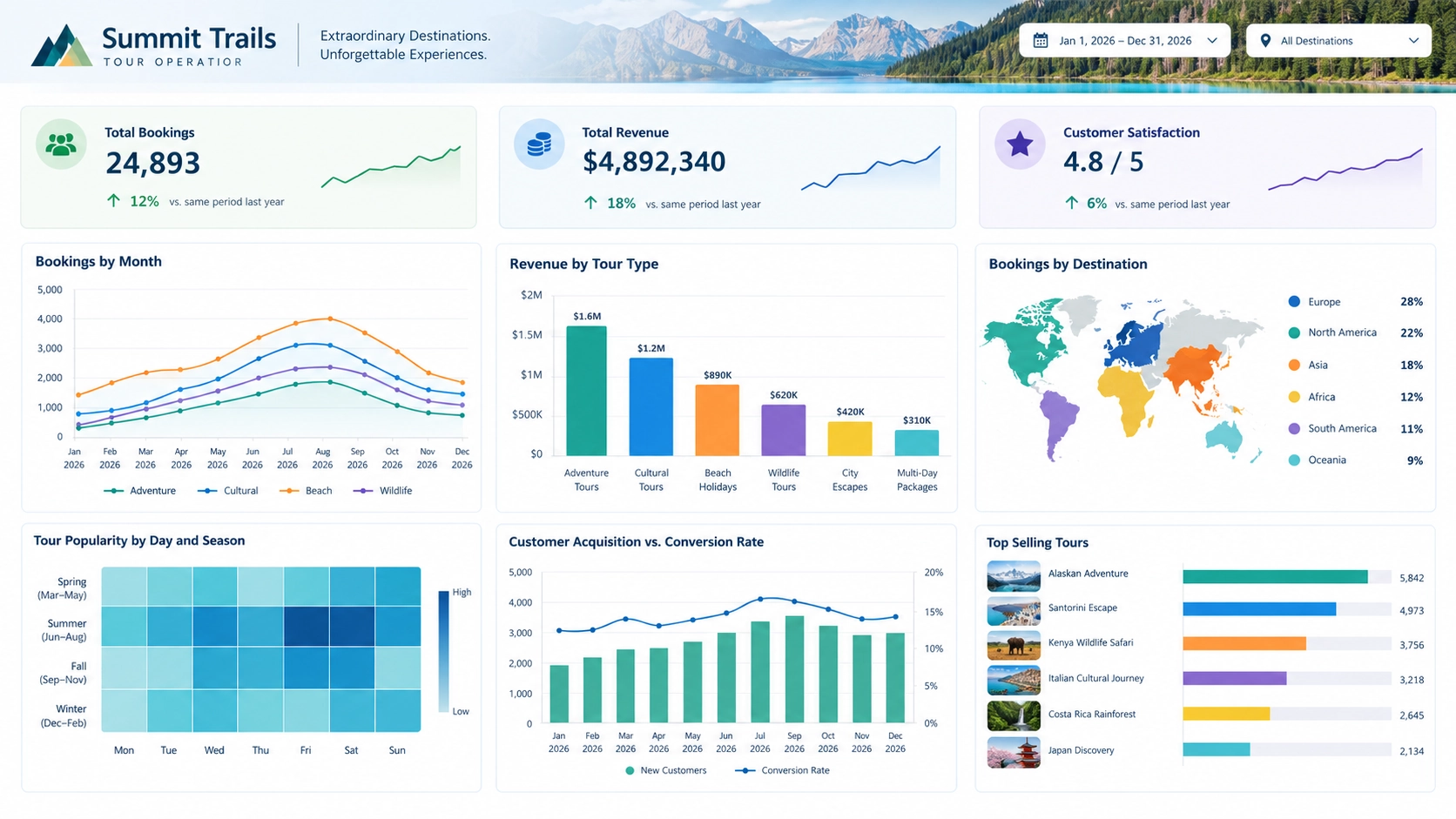Click the Total Bookings green sparkline
1456x819 pixels.
(391, 166)
